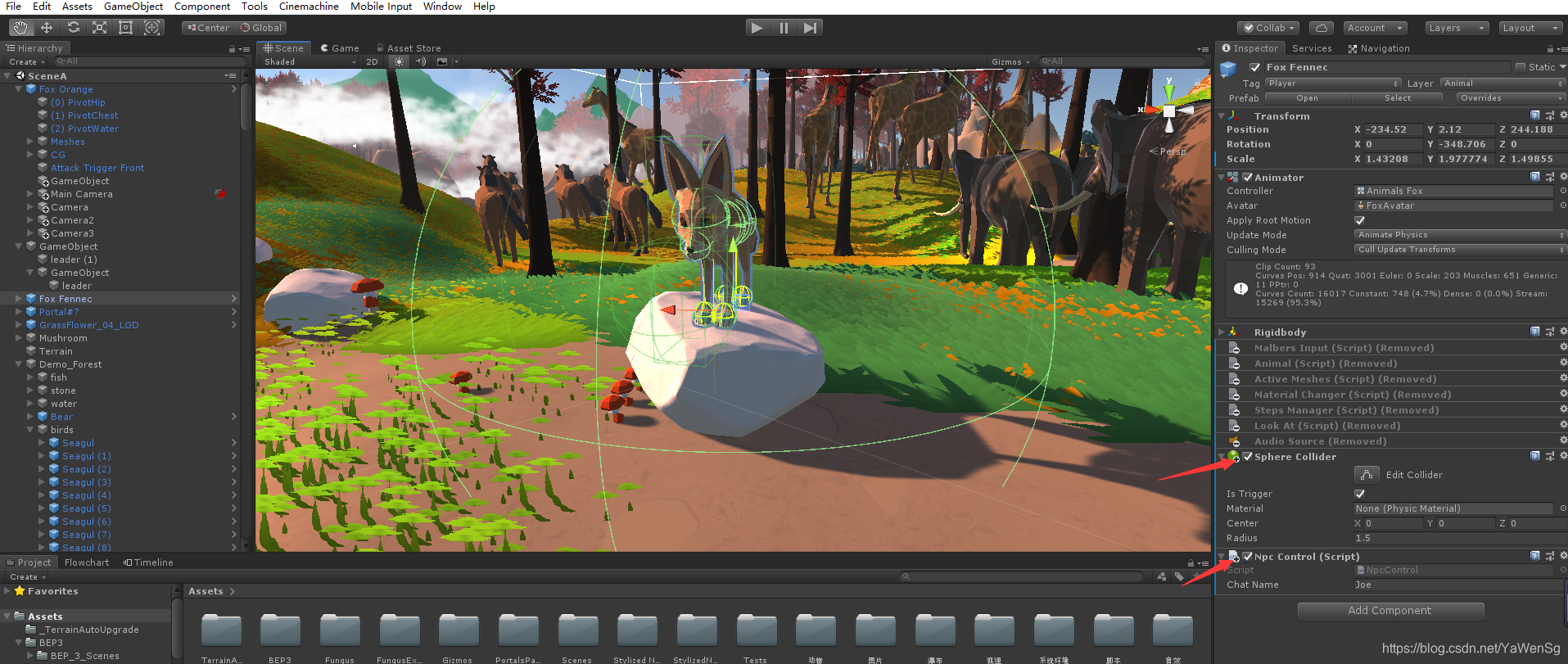The width and height of the screenshot is (1568, 664).
Task: Step one frame forward
Action: pyautogui.click(x=810, y=28)
